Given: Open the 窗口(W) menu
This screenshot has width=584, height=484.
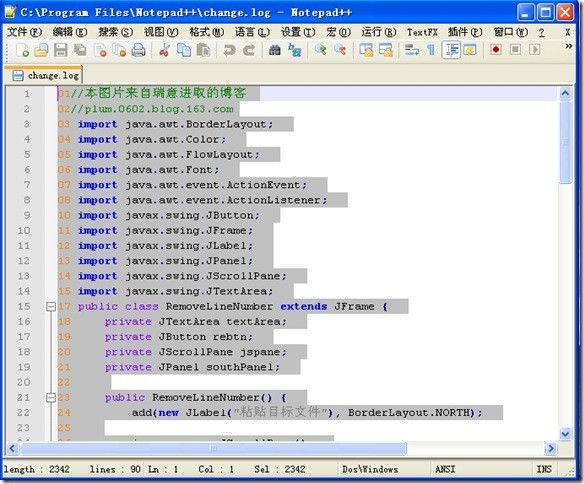Looking at the screenshot, I should coord(511,32).
